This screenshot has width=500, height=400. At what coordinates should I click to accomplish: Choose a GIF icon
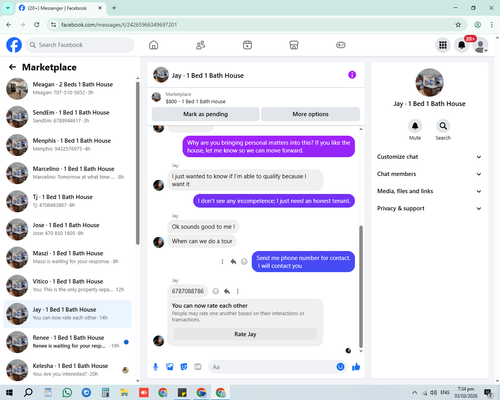click(x=198, y=367)
